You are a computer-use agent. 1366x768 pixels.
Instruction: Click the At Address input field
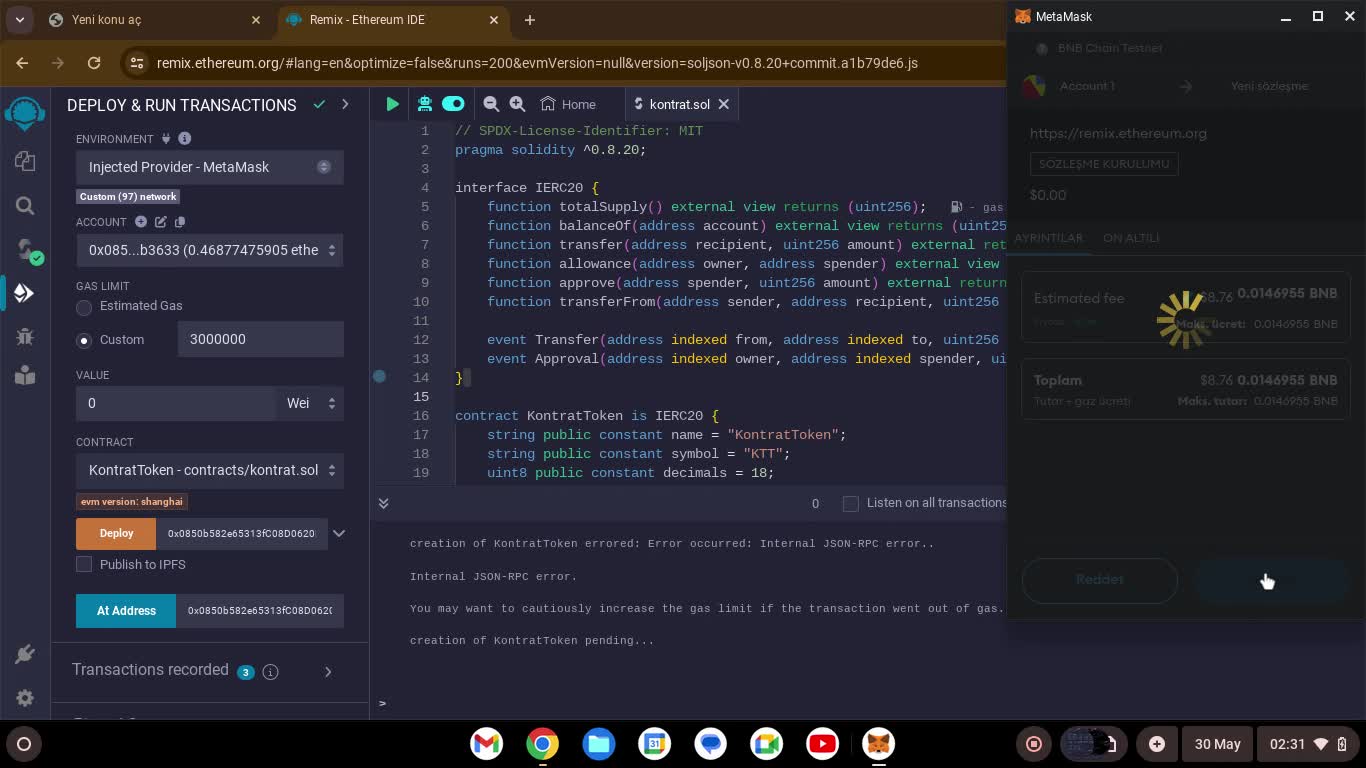tap(260, 611)
